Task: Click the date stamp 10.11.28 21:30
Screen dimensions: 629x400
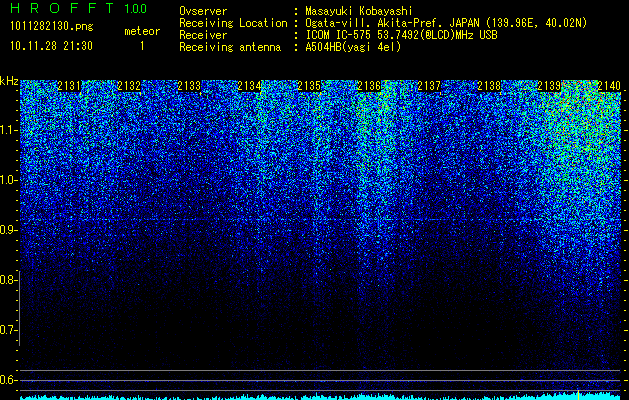Action: click(x=51, y=46)
